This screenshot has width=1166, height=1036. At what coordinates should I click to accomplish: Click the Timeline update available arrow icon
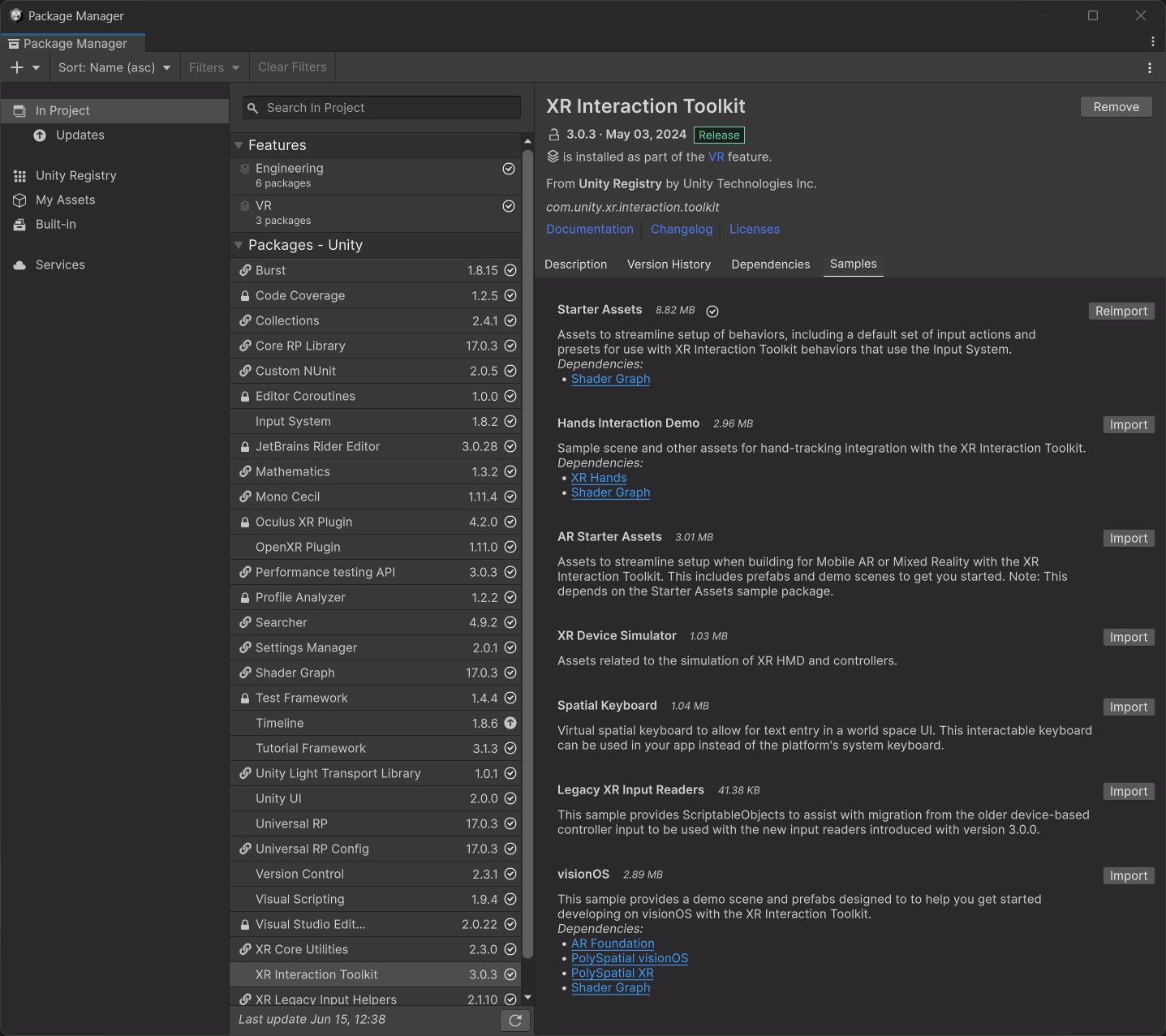click(x=510, y=723)
